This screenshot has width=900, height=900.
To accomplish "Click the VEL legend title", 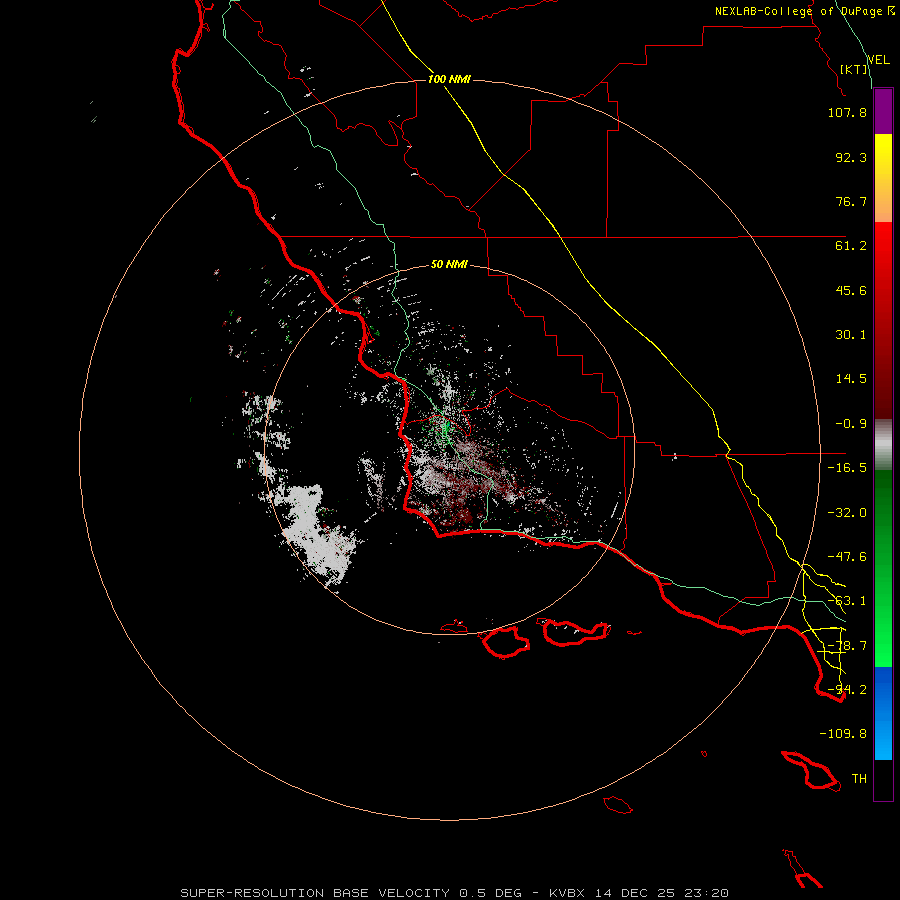I will pyautogui.click(x=878, y=60).
